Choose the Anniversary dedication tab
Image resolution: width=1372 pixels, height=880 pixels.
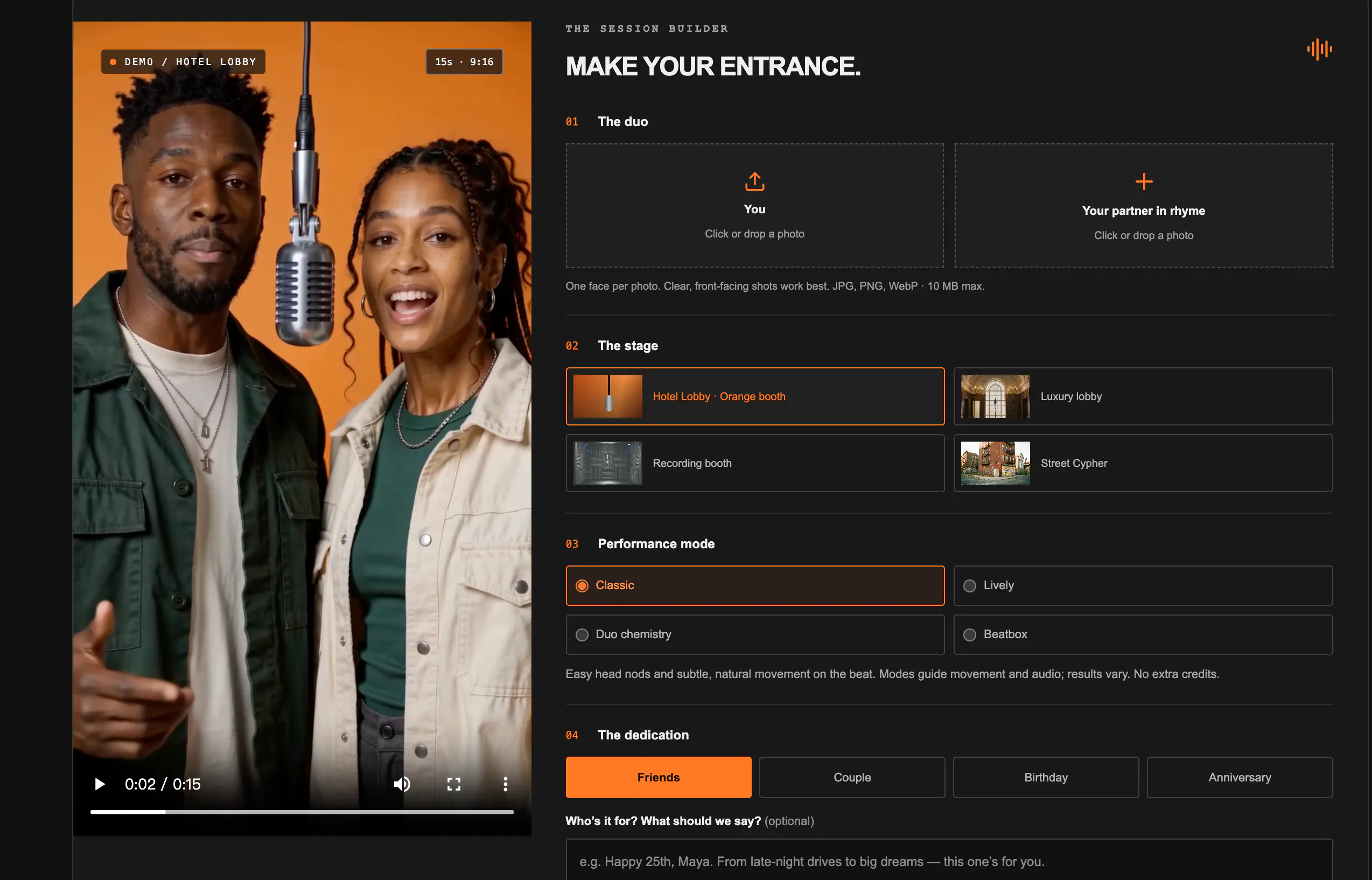coord(1240,777)
